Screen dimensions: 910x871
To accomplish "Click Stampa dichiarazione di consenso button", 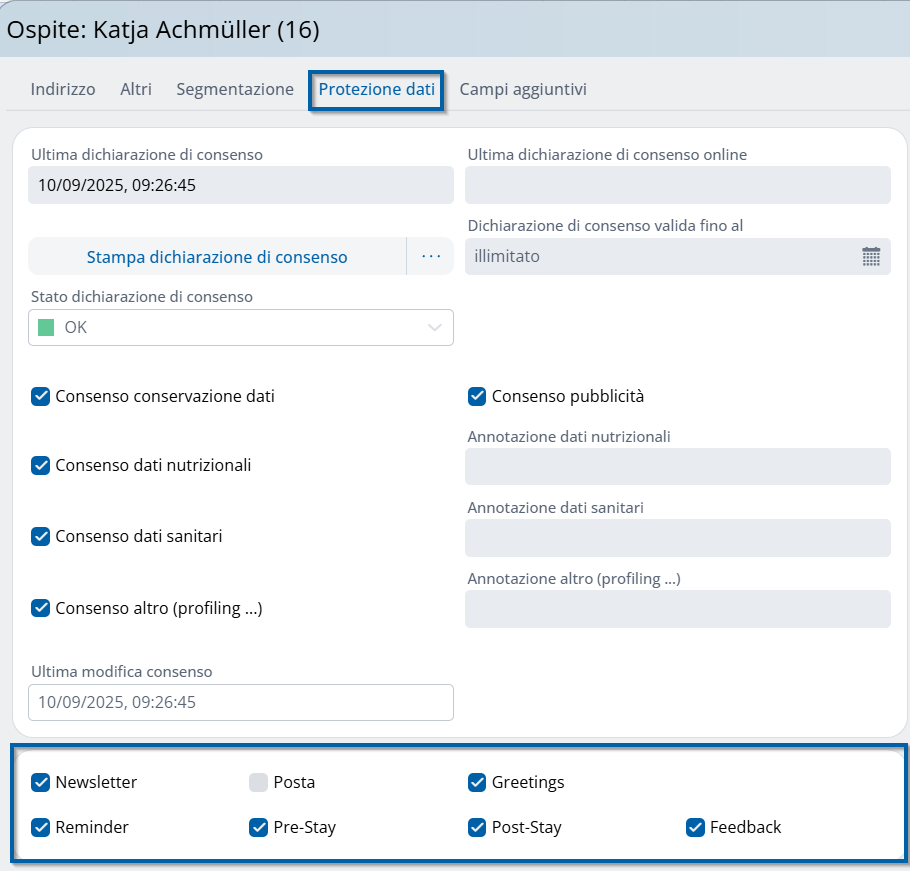I will 217,257.
